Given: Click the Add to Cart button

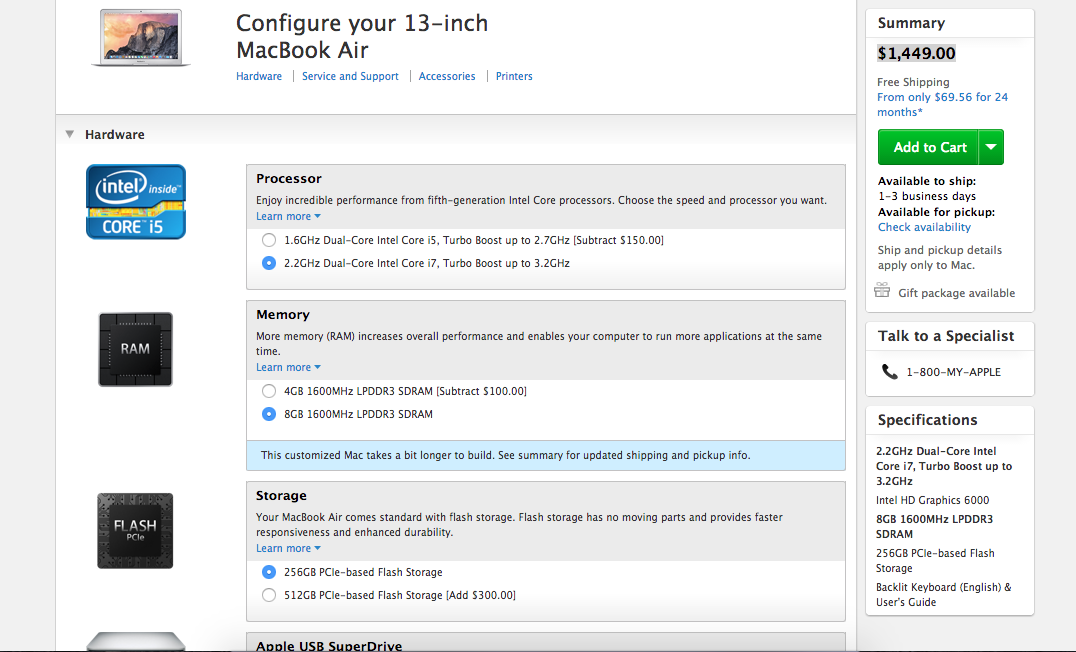Looking at the screenshot, I should (x=928, y=147).
